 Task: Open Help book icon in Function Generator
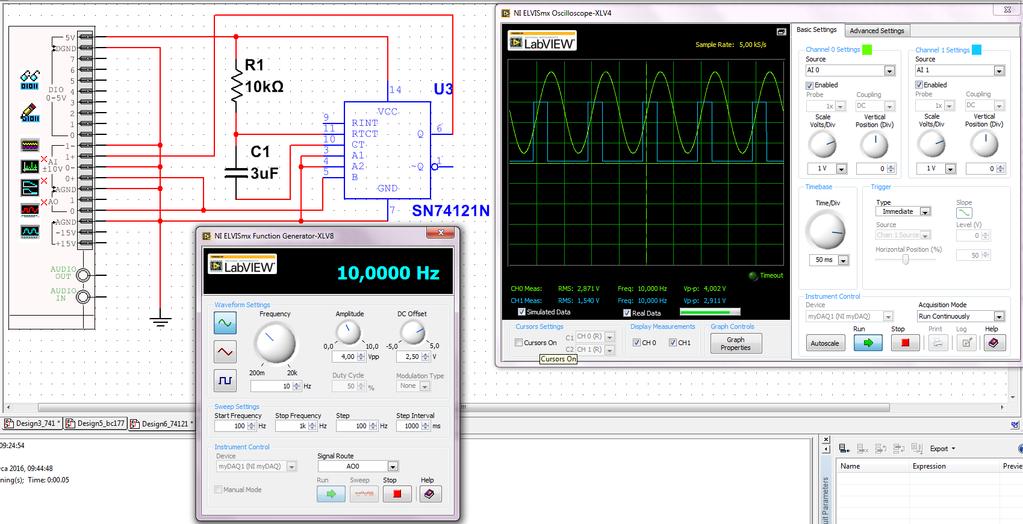coord(430,494)
